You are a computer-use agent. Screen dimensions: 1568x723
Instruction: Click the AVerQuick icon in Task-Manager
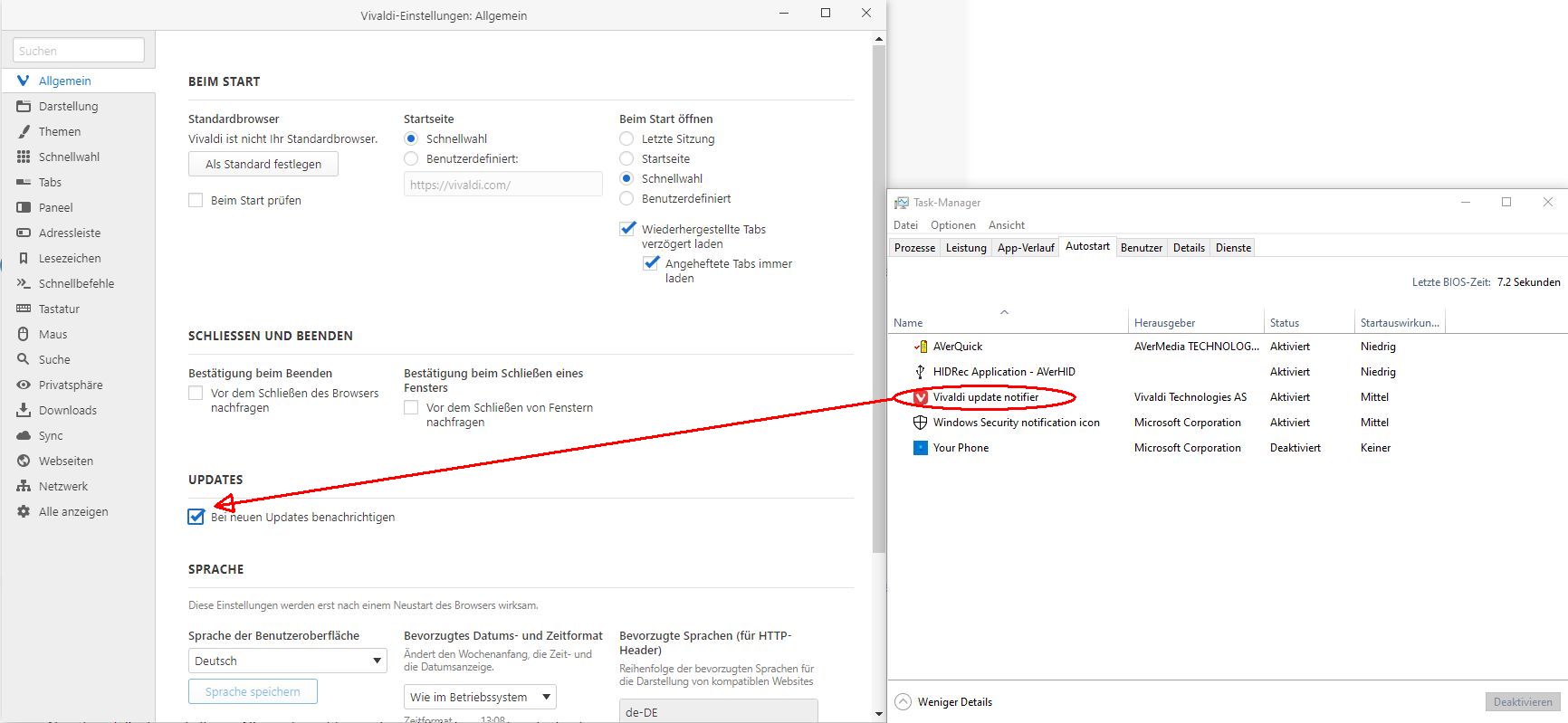click(x=920, y=347)
